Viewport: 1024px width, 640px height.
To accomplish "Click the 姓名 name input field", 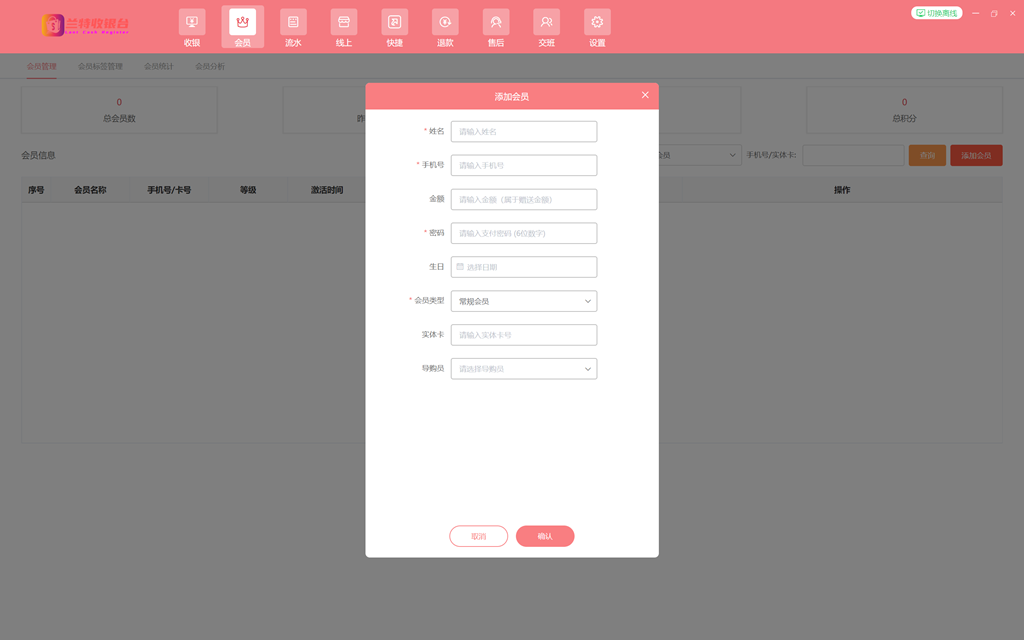I will pos(524,132).
